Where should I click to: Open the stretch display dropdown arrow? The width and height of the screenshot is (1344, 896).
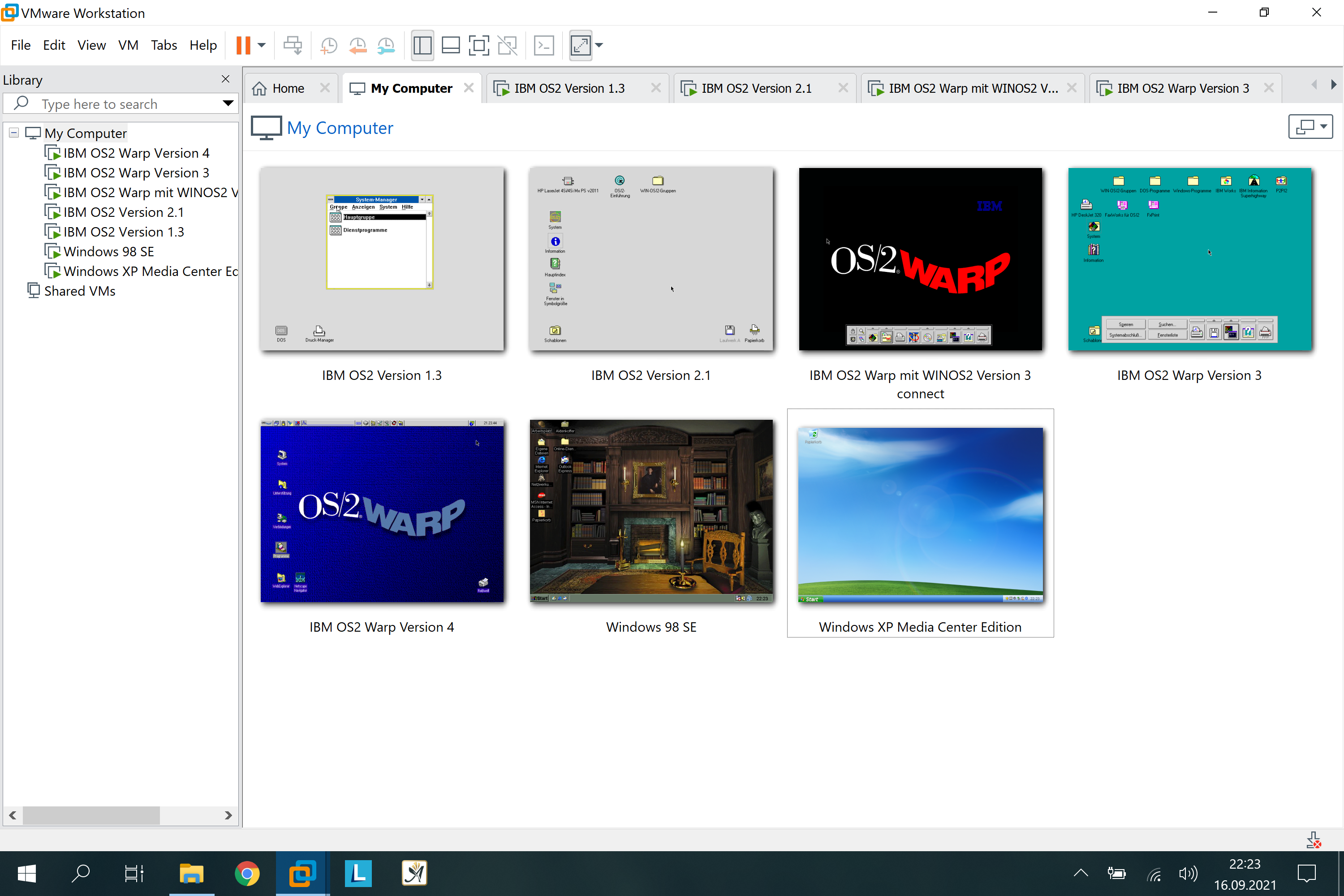coord(599,45)
